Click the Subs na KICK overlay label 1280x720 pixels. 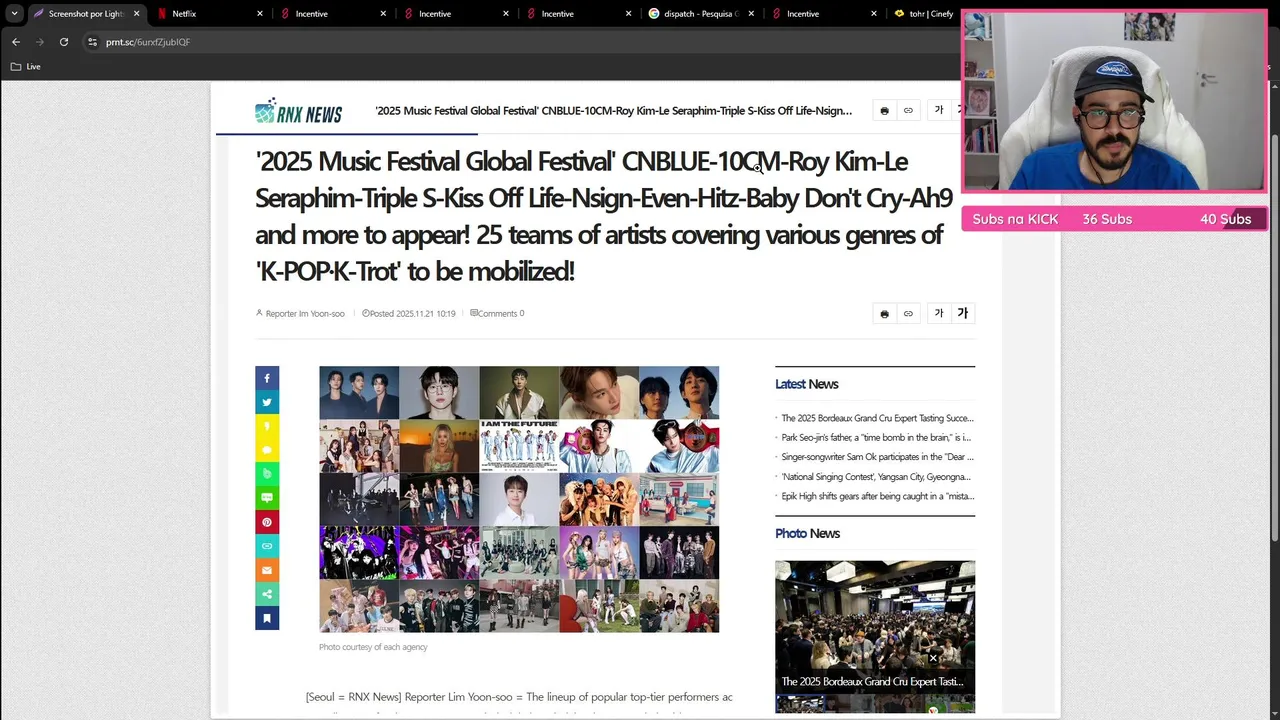pos(1015,219)
